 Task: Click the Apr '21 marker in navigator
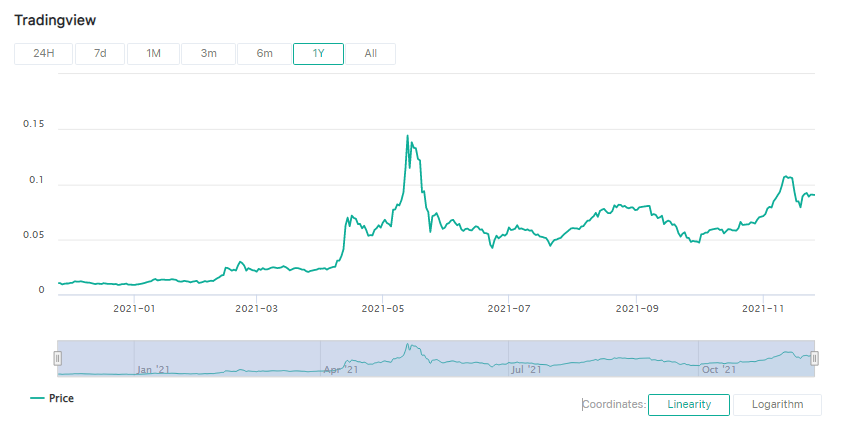point(341,370)
